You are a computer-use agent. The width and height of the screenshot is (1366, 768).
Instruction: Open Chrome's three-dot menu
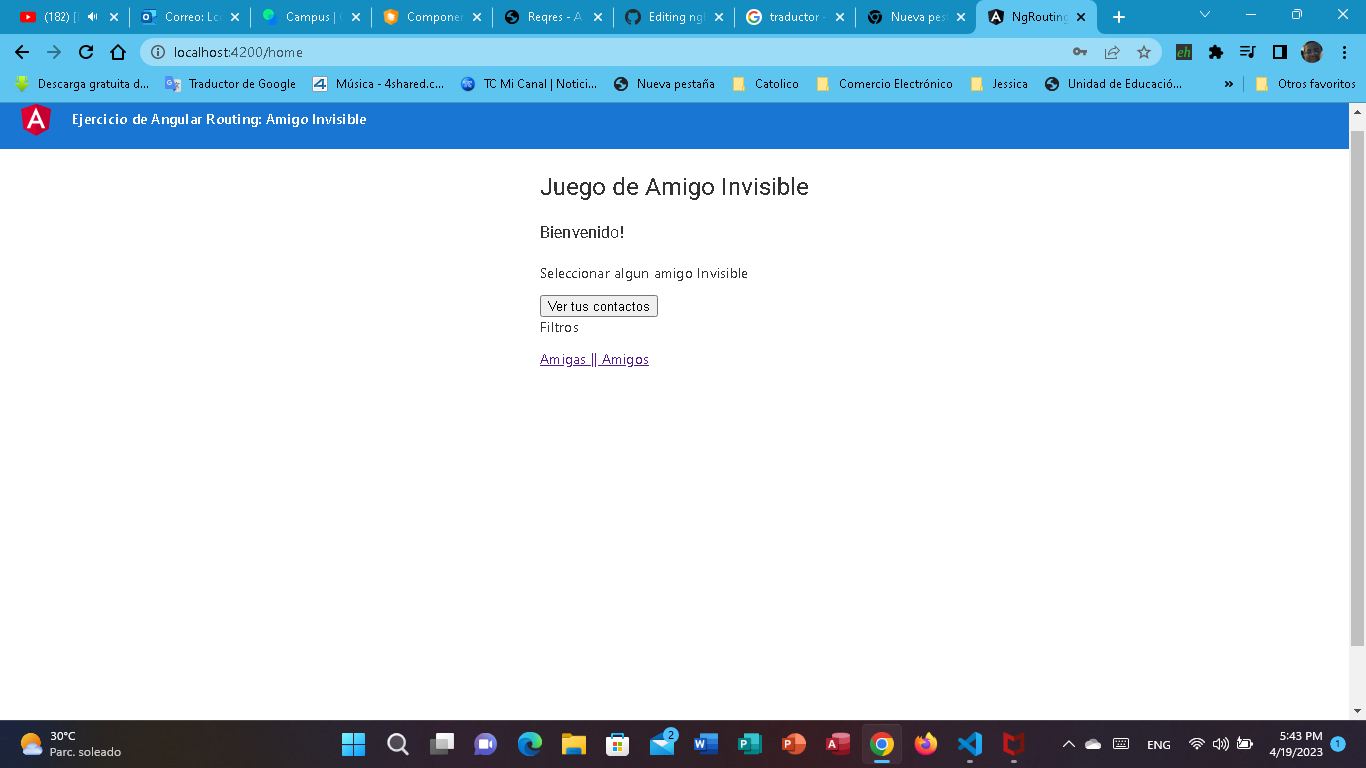pos(1345,52)
